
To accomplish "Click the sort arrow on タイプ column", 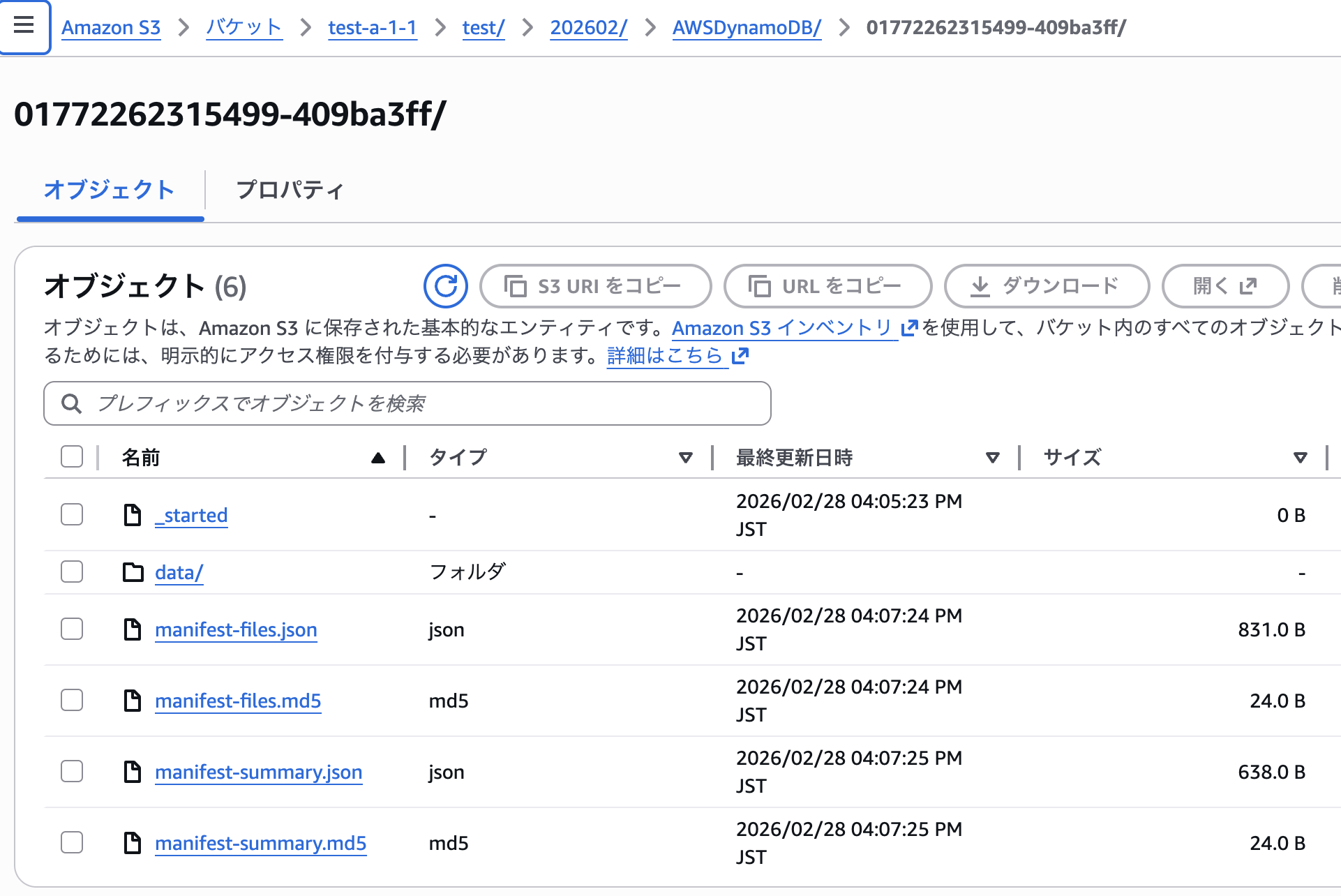I will (x=685, y=458).
